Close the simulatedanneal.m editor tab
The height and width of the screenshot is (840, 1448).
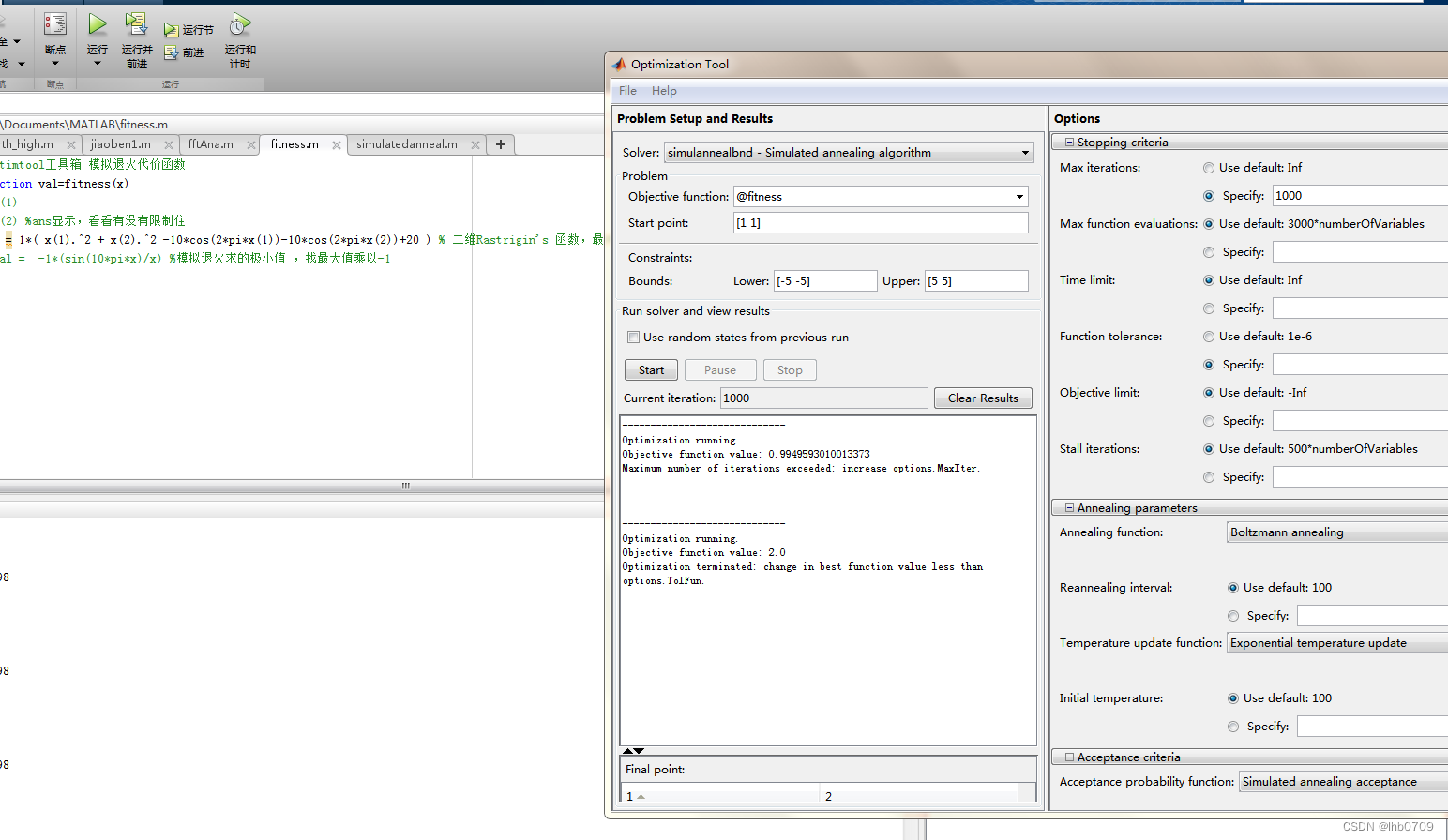click(x=475, y=144)
